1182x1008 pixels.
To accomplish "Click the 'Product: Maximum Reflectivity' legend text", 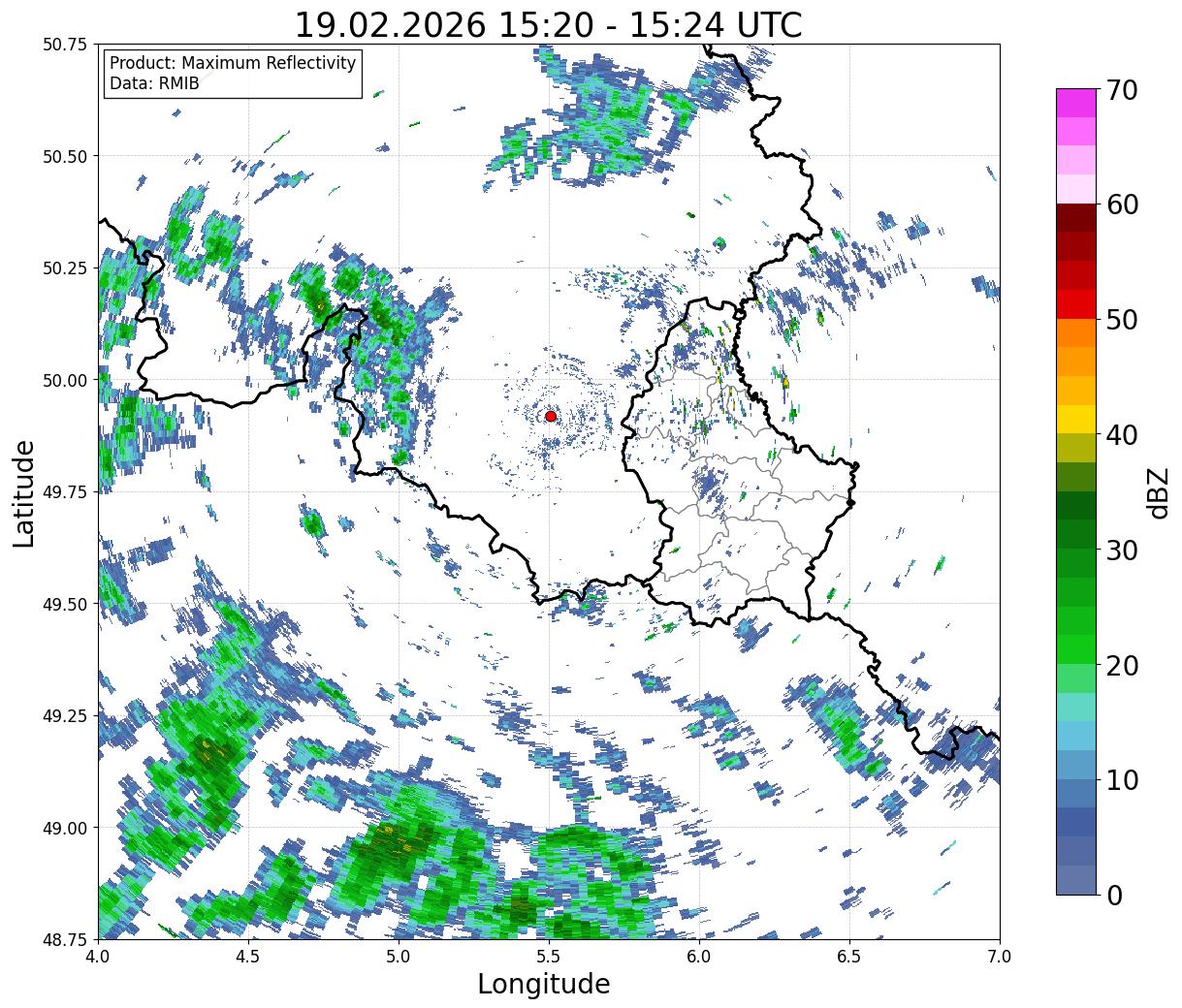I will pyautogui.click(x=233, y=63).
